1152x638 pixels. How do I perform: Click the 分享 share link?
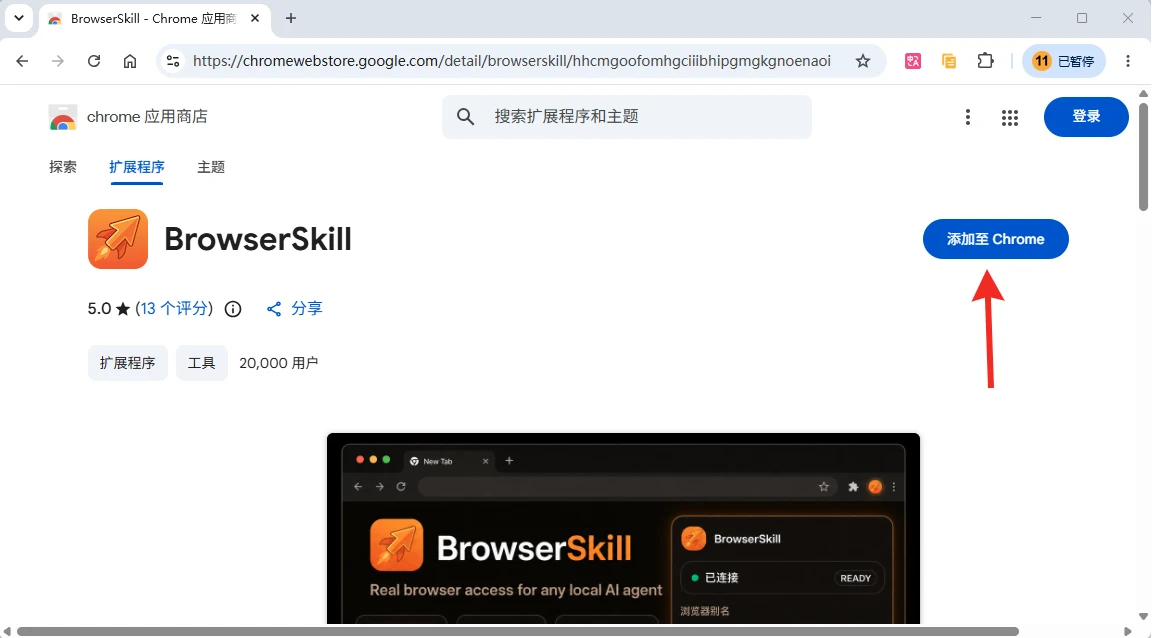[x=294, y=309]
